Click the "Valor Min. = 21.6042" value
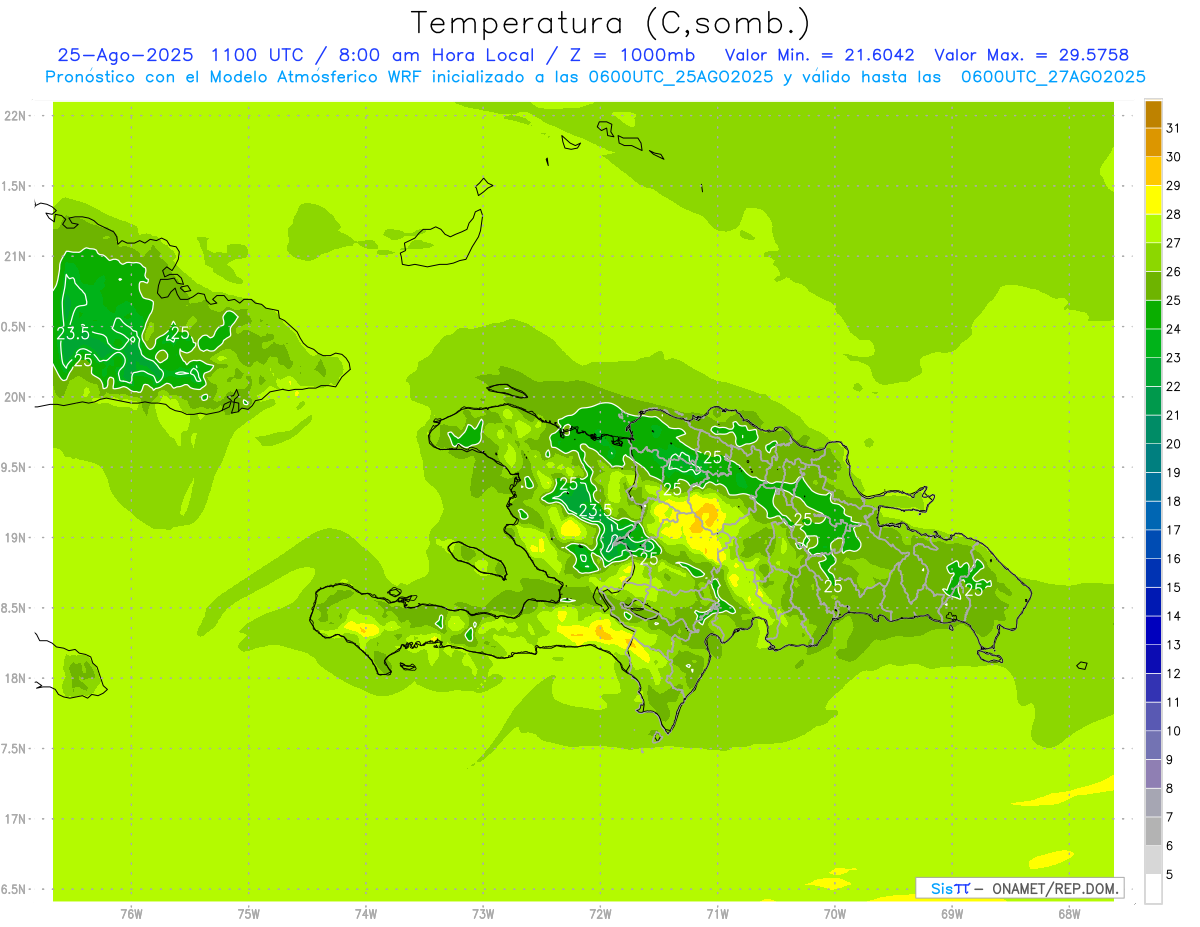1200x927 pixels. pyautogui.click(x=820, y=55)
